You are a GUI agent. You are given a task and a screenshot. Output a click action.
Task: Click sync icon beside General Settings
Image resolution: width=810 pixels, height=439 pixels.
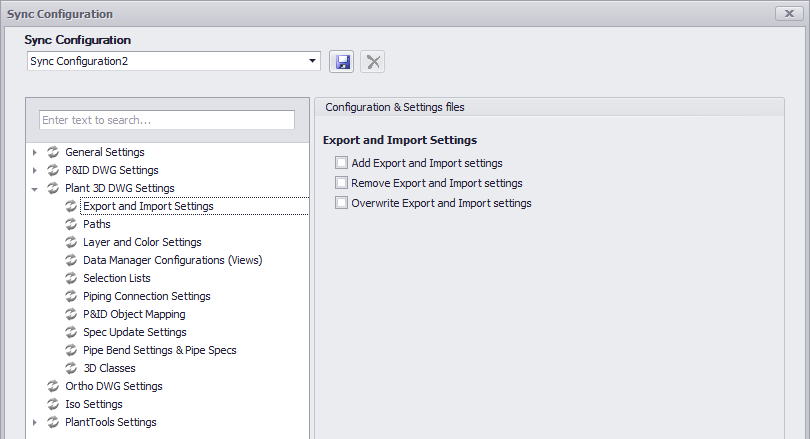pyautogui.click(x=53, y=152)
